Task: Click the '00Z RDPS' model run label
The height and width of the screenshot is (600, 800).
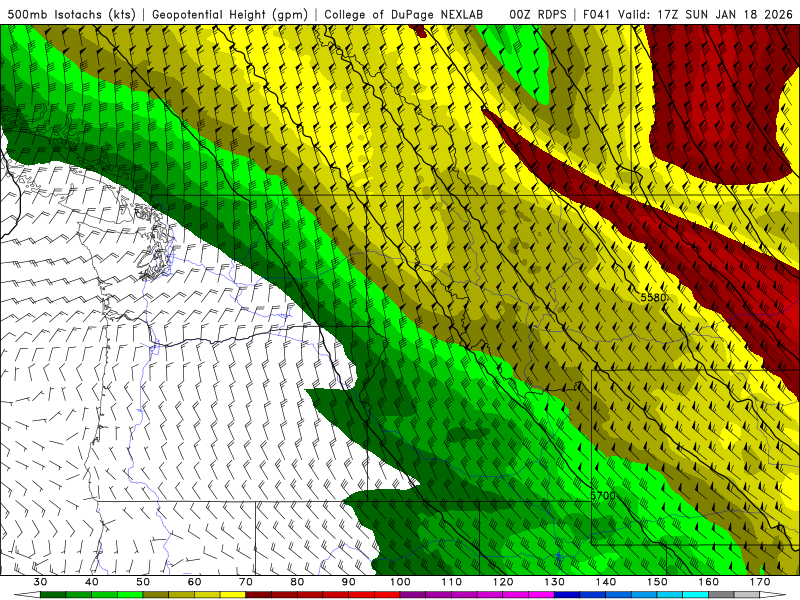Action: pyautogui.click(x=538, y=14)
